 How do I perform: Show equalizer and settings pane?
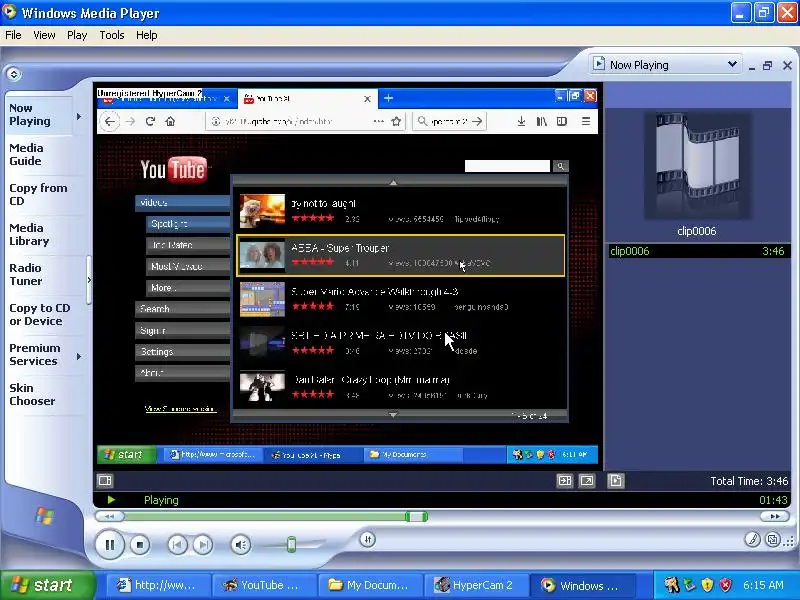[x=105, y=480]
